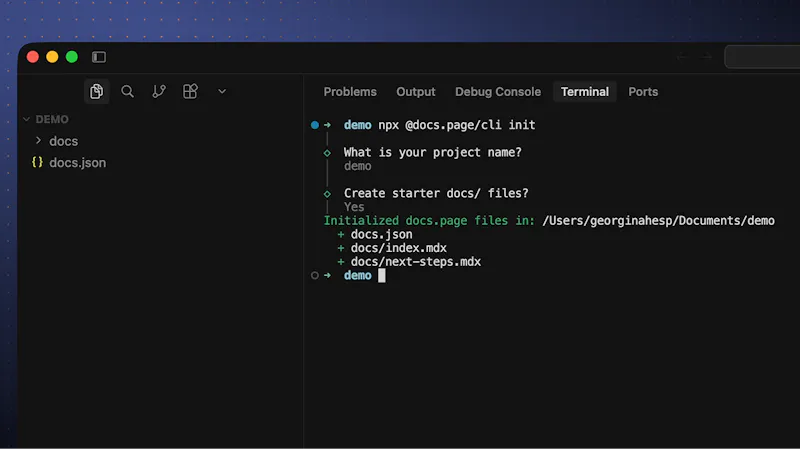Open the docs.json file

78,163
